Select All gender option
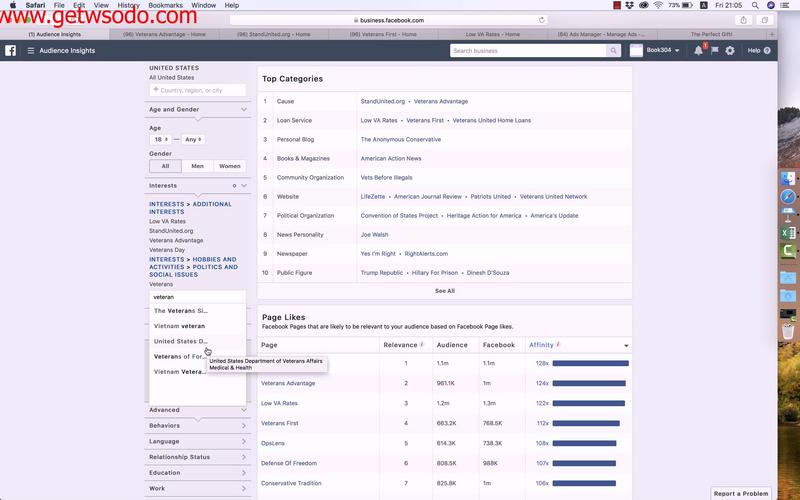 [x=165, y=166]
